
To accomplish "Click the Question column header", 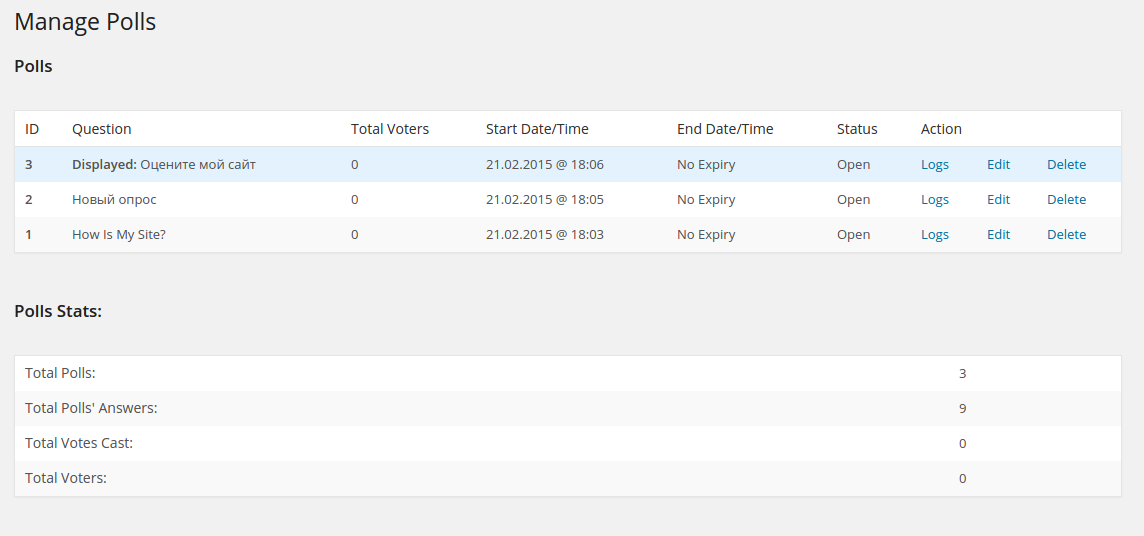I will coord(101,129).
